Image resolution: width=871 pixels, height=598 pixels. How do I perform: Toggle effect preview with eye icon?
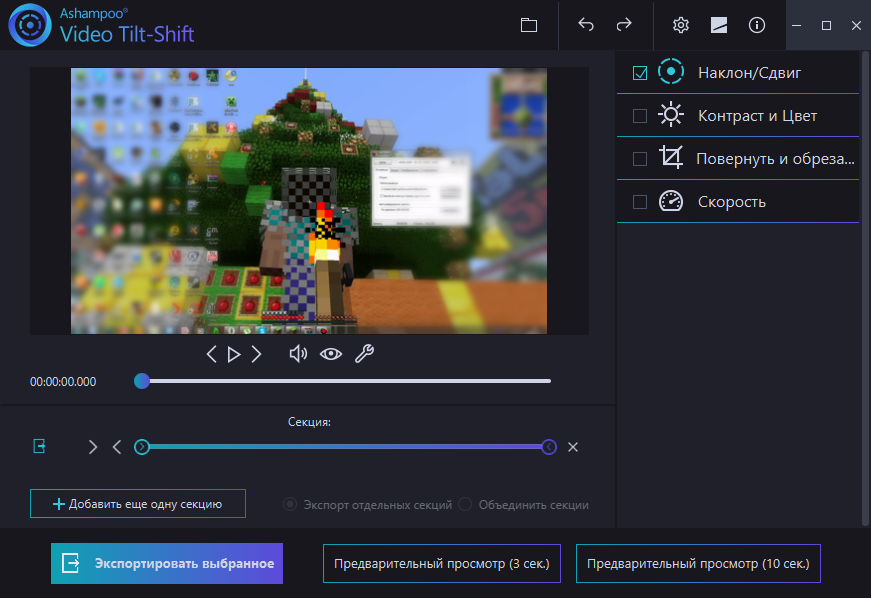[x=331, y=354]
